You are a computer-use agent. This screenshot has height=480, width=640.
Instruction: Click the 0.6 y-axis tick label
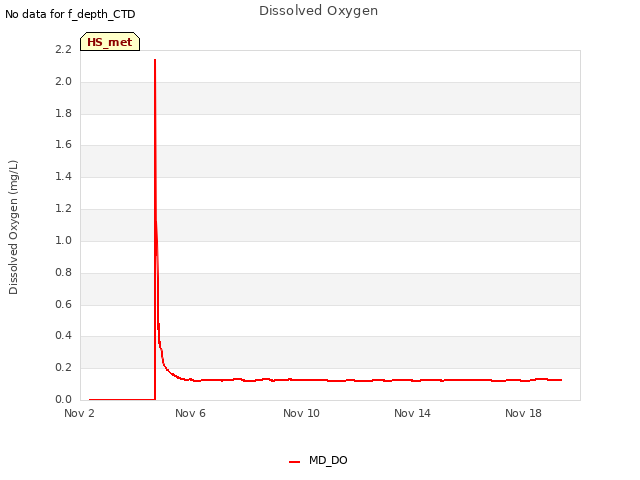[63, 304]
